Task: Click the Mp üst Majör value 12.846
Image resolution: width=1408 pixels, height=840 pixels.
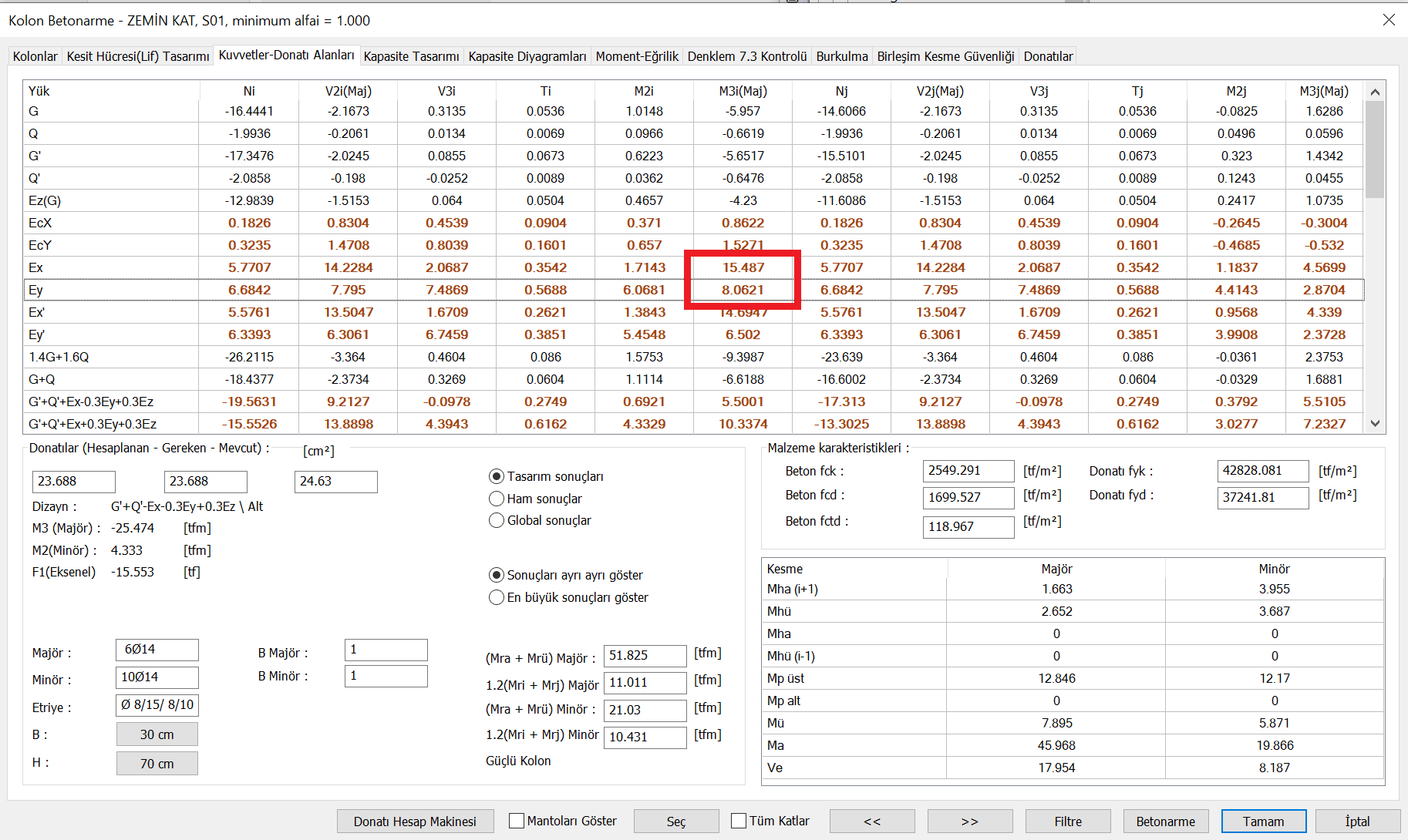Action: pyautogui.click(x=1056, y=678)
